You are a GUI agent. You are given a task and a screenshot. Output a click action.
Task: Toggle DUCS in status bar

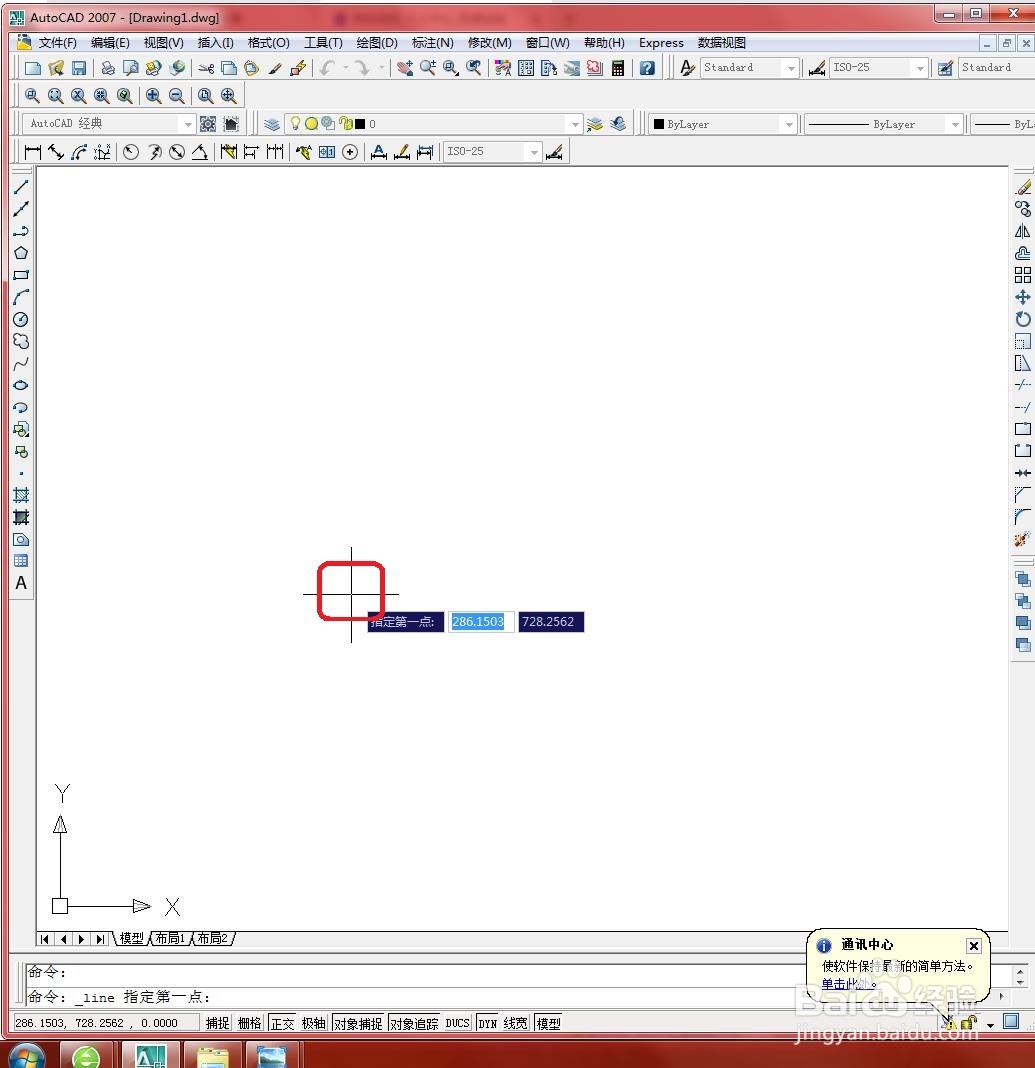click(x=458, y=1023)
